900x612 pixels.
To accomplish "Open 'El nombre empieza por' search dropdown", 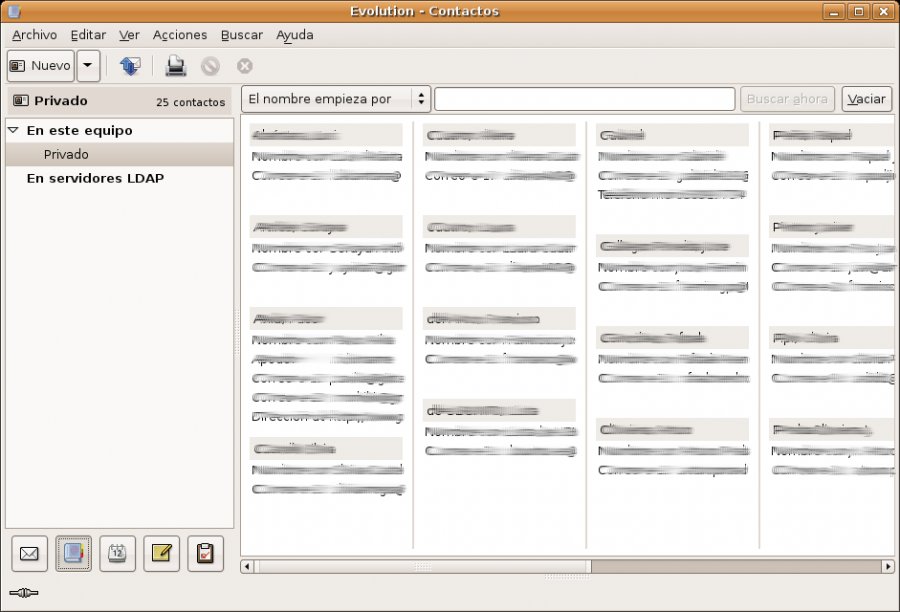I will (336, 99).
